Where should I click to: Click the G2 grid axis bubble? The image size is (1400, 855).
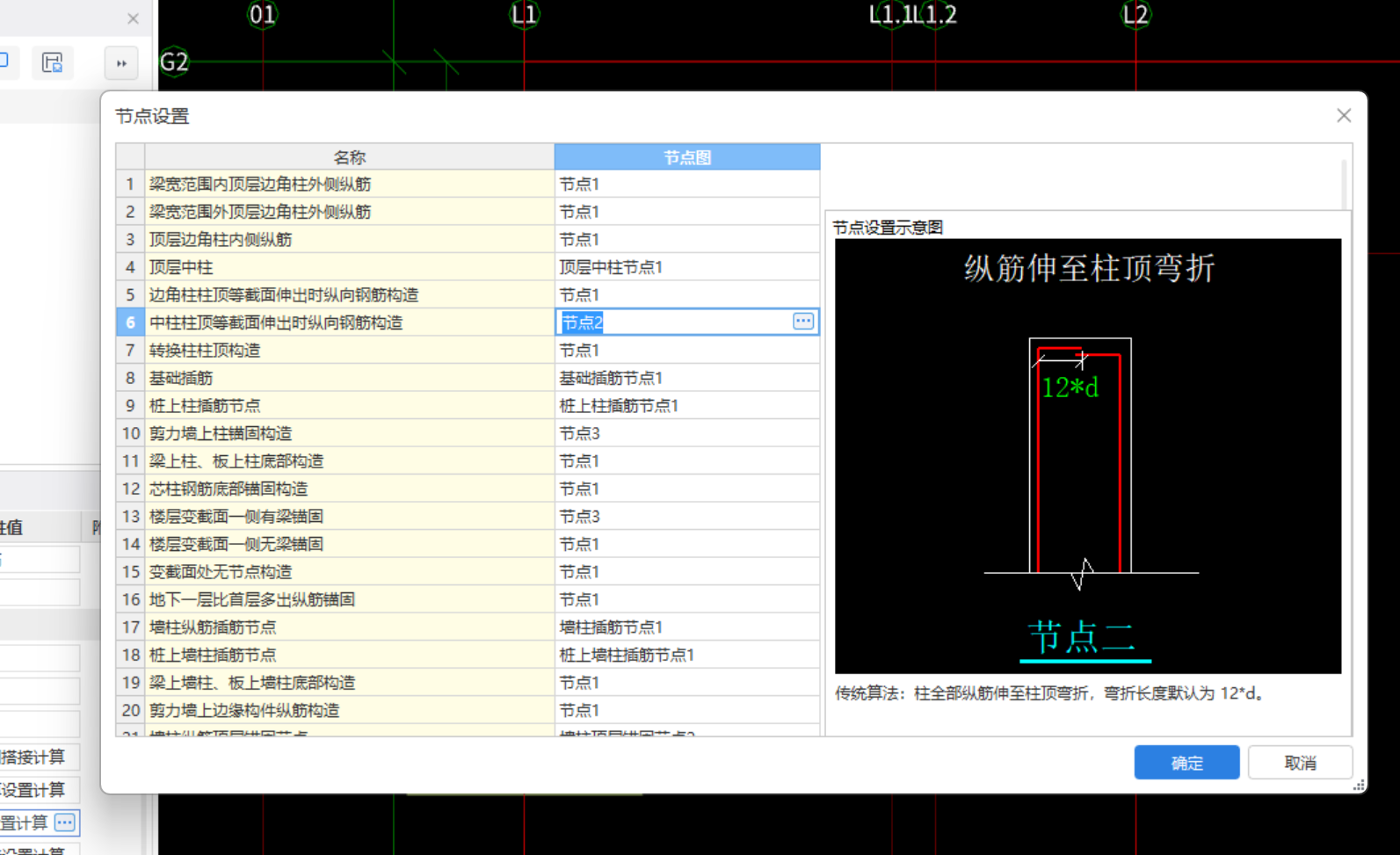pos(174,62)
